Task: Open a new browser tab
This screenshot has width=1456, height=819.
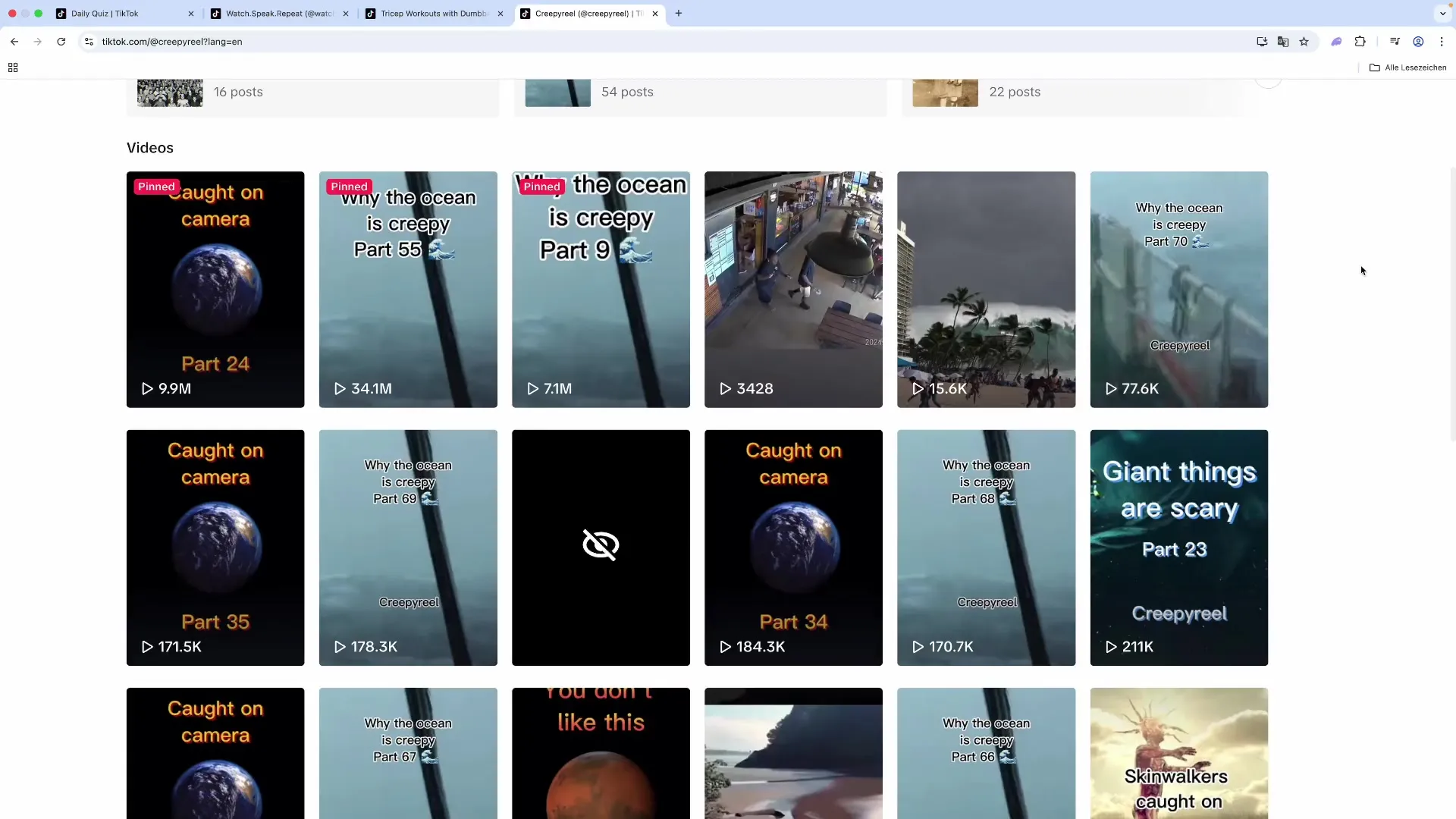Action: pyautogui.click(x=678, y=13)
